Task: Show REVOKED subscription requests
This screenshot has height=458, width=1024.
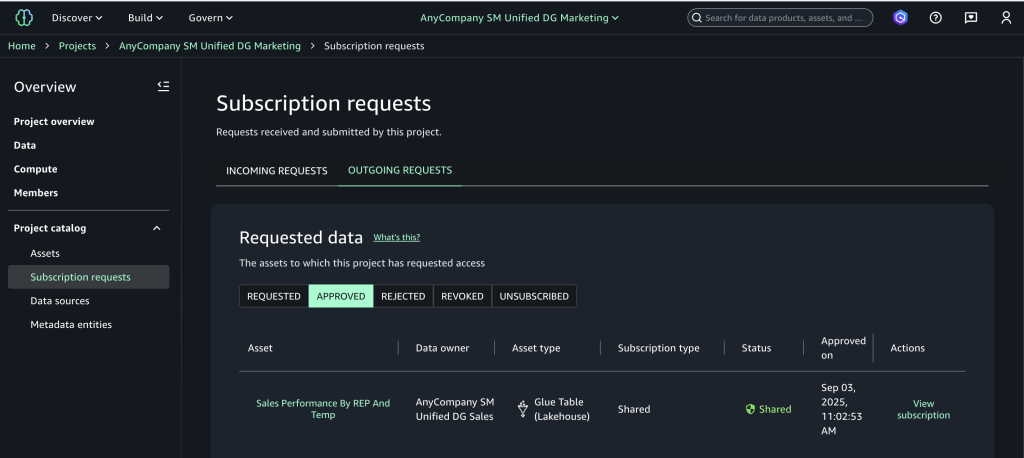Action: pos(462,296)
